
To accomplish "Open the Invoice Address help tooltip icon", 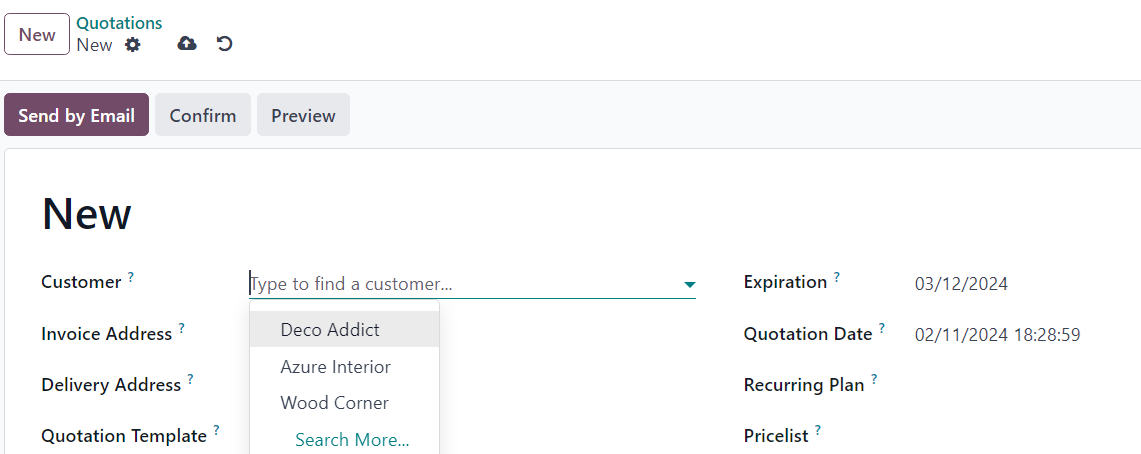I will [x=181, y=328].
